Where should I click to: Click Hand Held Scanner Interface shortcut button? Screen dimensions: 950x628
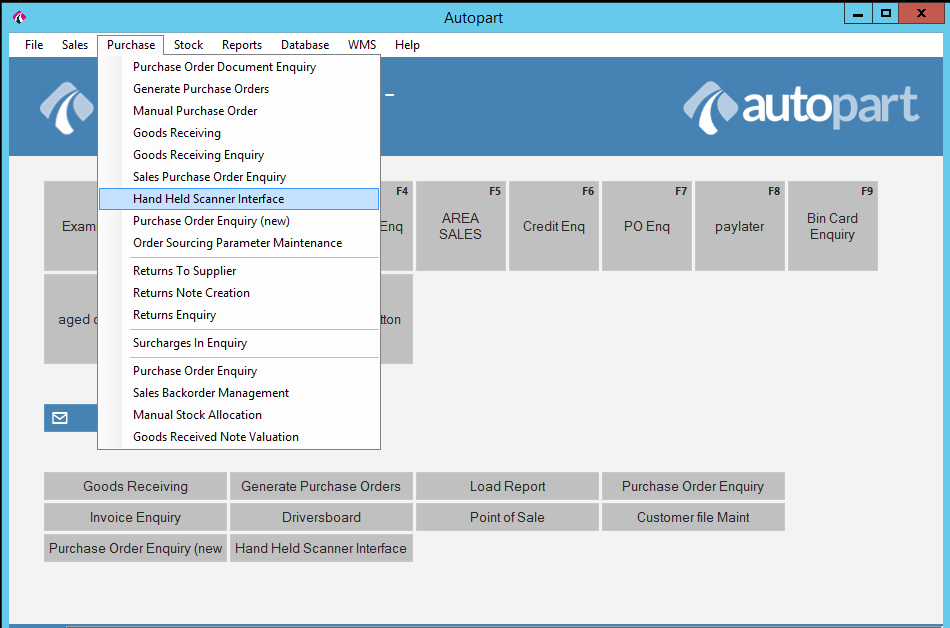(x=321, y=548)
